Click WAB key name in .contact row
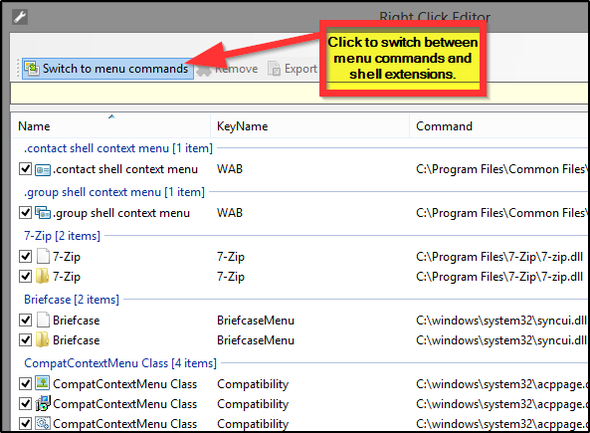 pos(230,169)
